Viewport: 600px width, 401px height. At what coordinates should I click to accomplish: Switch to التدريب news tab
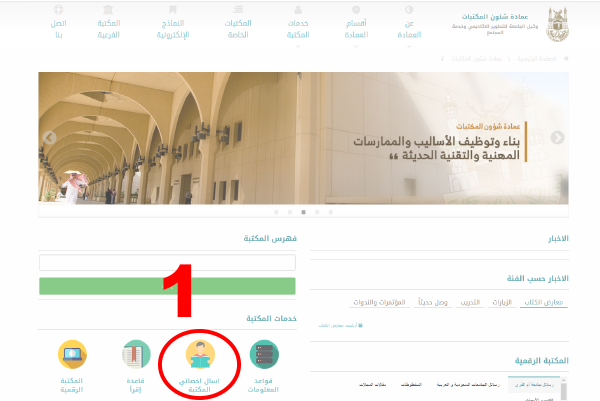(x=470, y=302)
